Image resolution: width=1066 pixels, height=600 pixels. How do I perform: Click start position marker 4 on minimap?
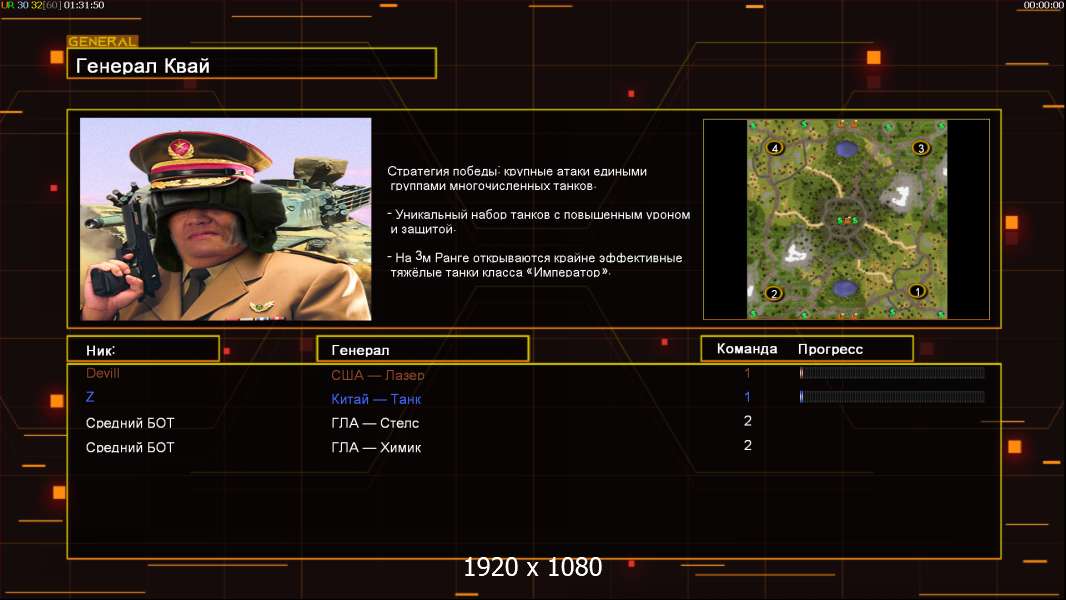pos(774,147)
